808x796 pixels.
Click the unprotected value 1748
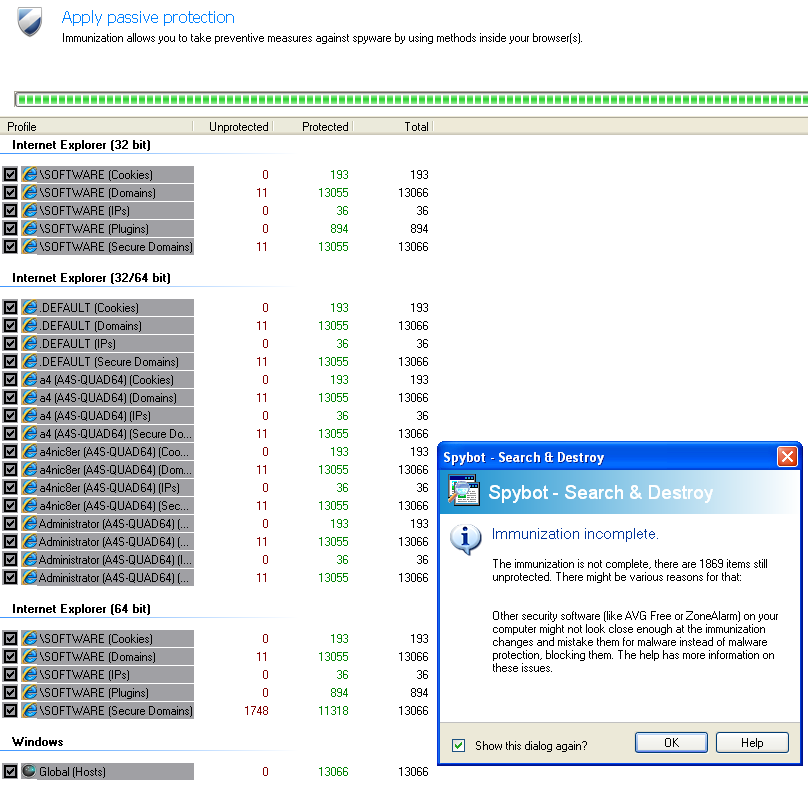[256, 711]
